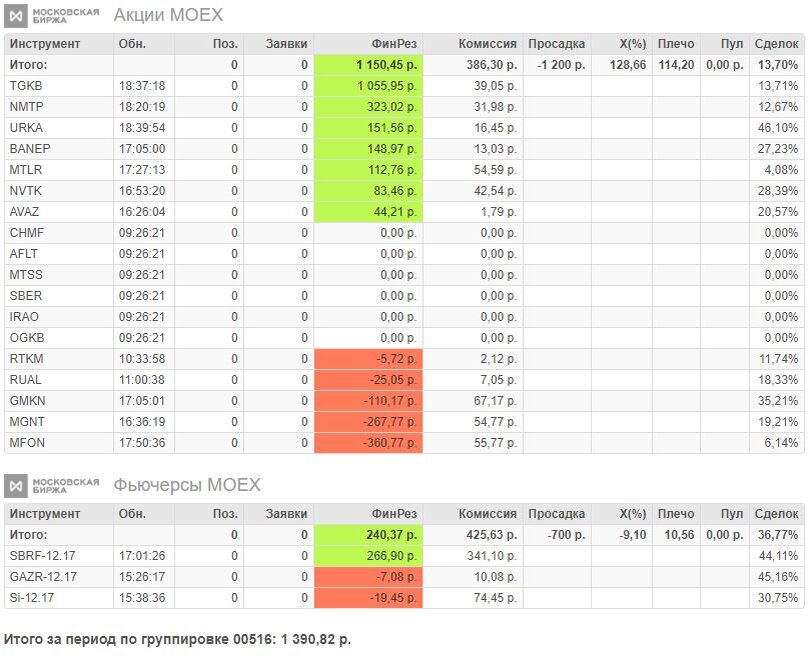The image size is (811, 656).
Task: Select the MGNT instrument name
Action: pyautogui.click(x=27, y=422)
